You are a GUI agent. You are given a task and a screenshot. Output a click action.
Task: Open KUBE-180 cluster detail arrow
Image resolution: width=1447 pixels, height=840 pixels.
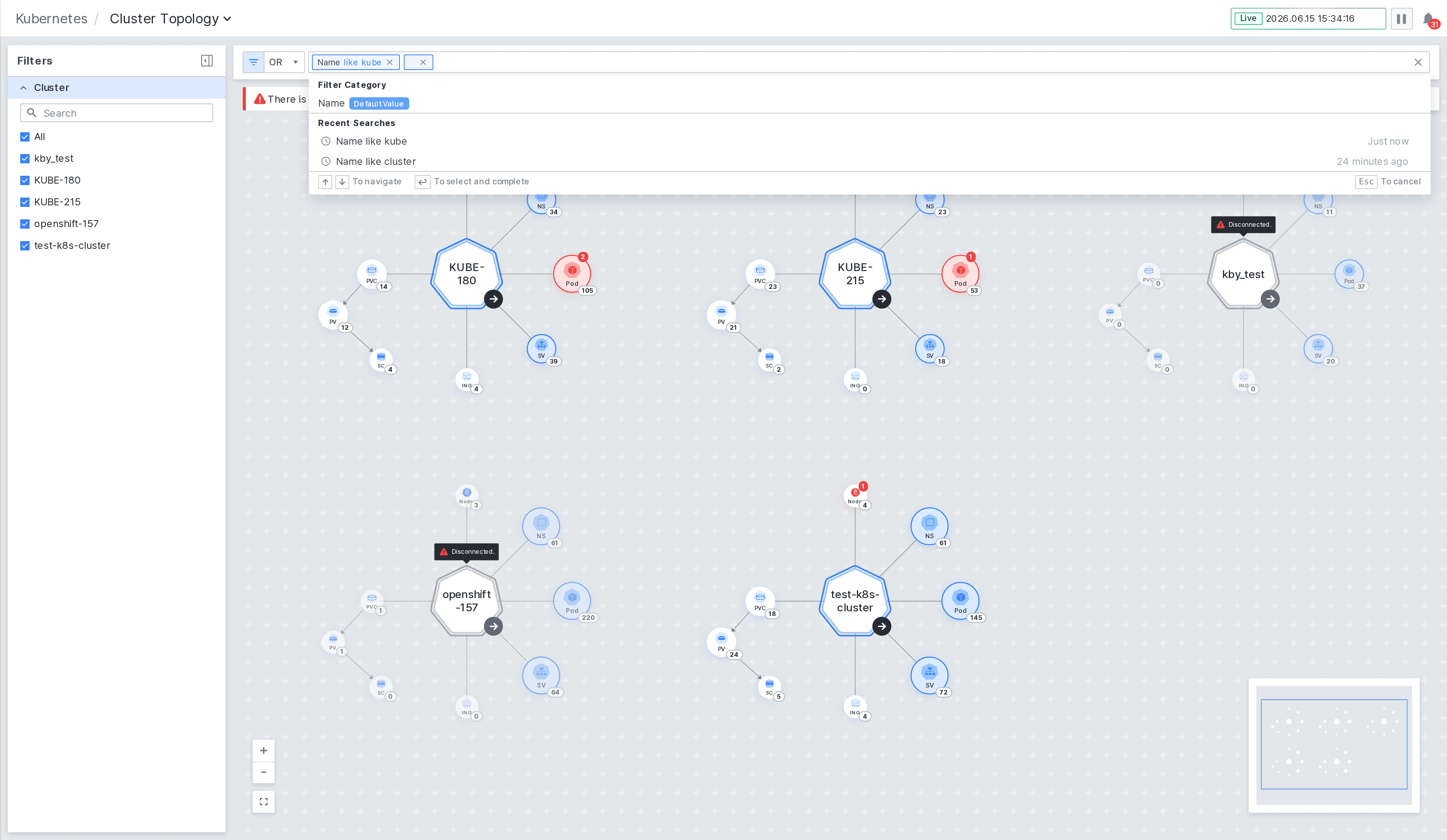pos(493,299)
